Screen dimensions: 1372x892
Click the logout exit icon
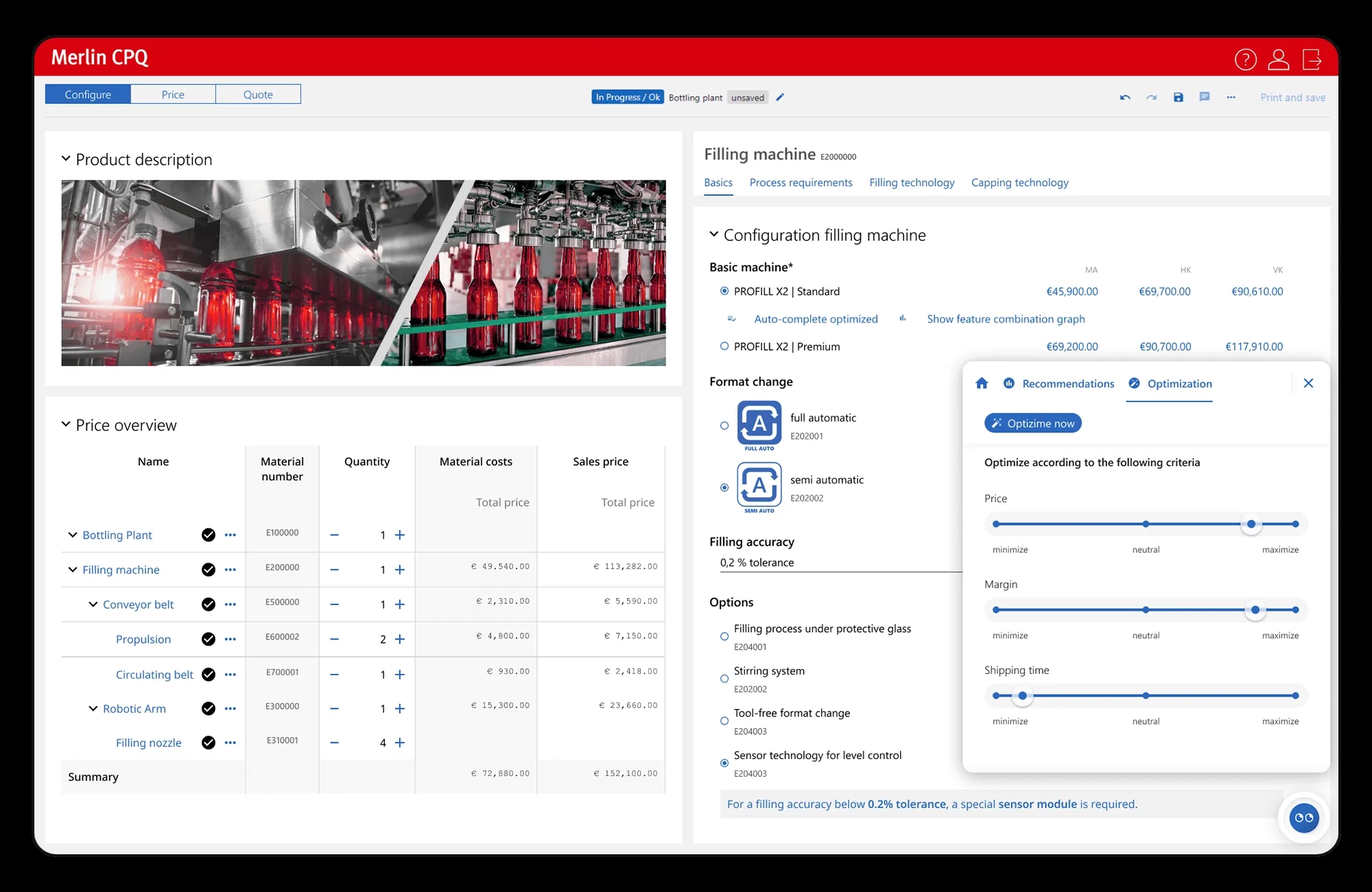click(1312, 60)
